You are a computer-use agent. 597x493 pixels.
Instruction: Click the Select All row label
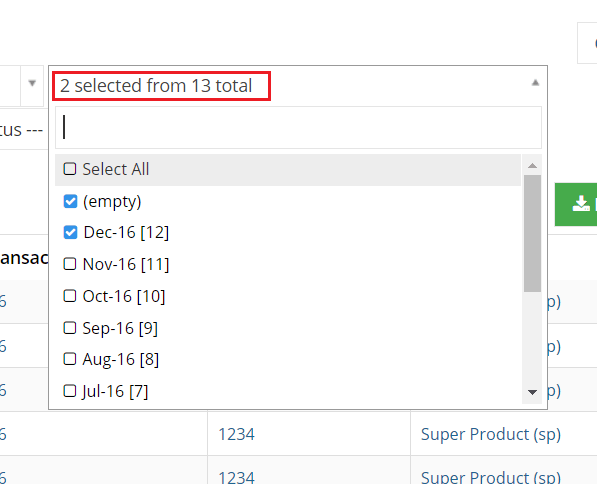pos(116,169)
